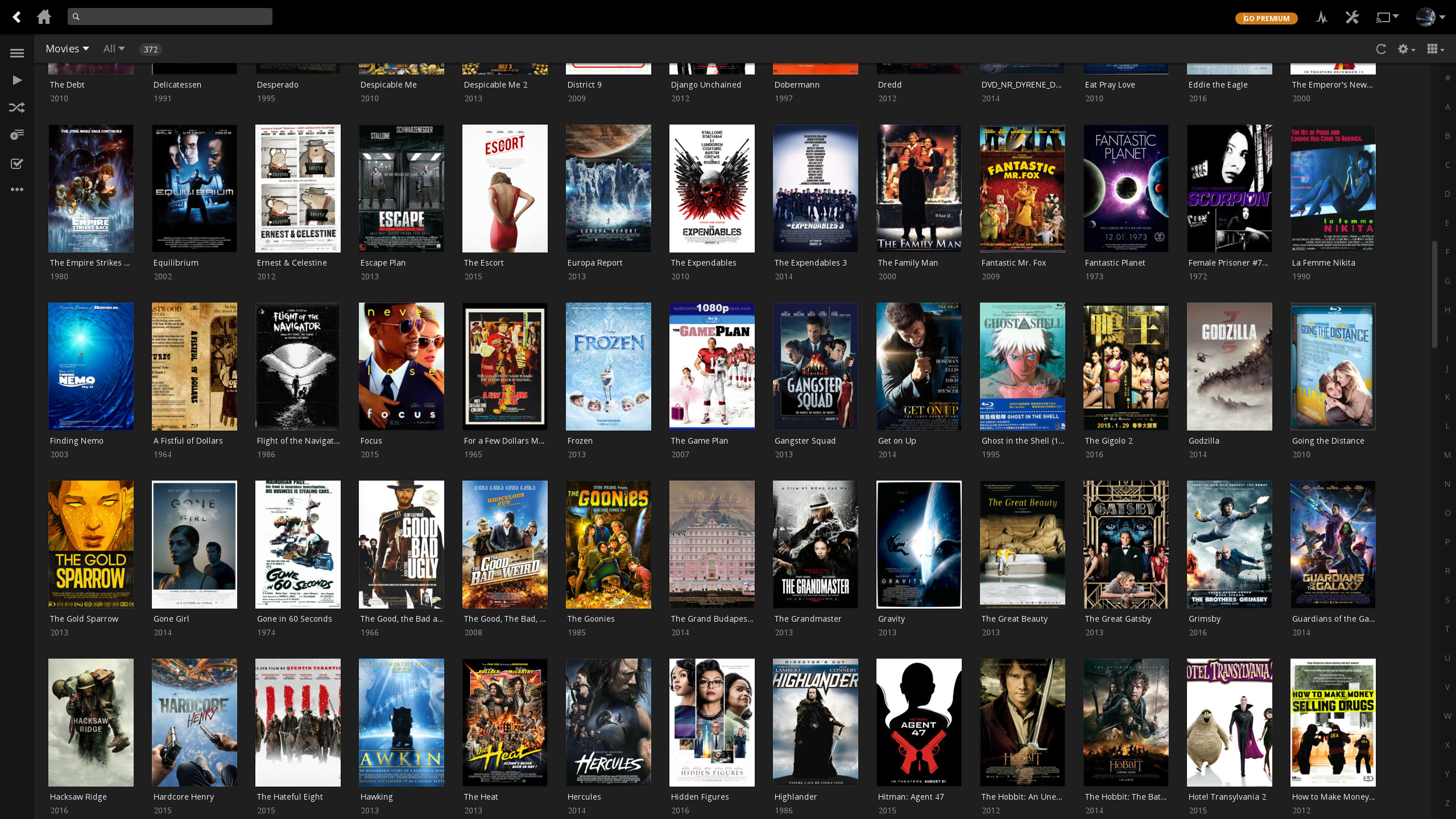Viewport: 1456px width, 819px height.
Task: Click the sidebar add to playlist icon
Action: 17,135
